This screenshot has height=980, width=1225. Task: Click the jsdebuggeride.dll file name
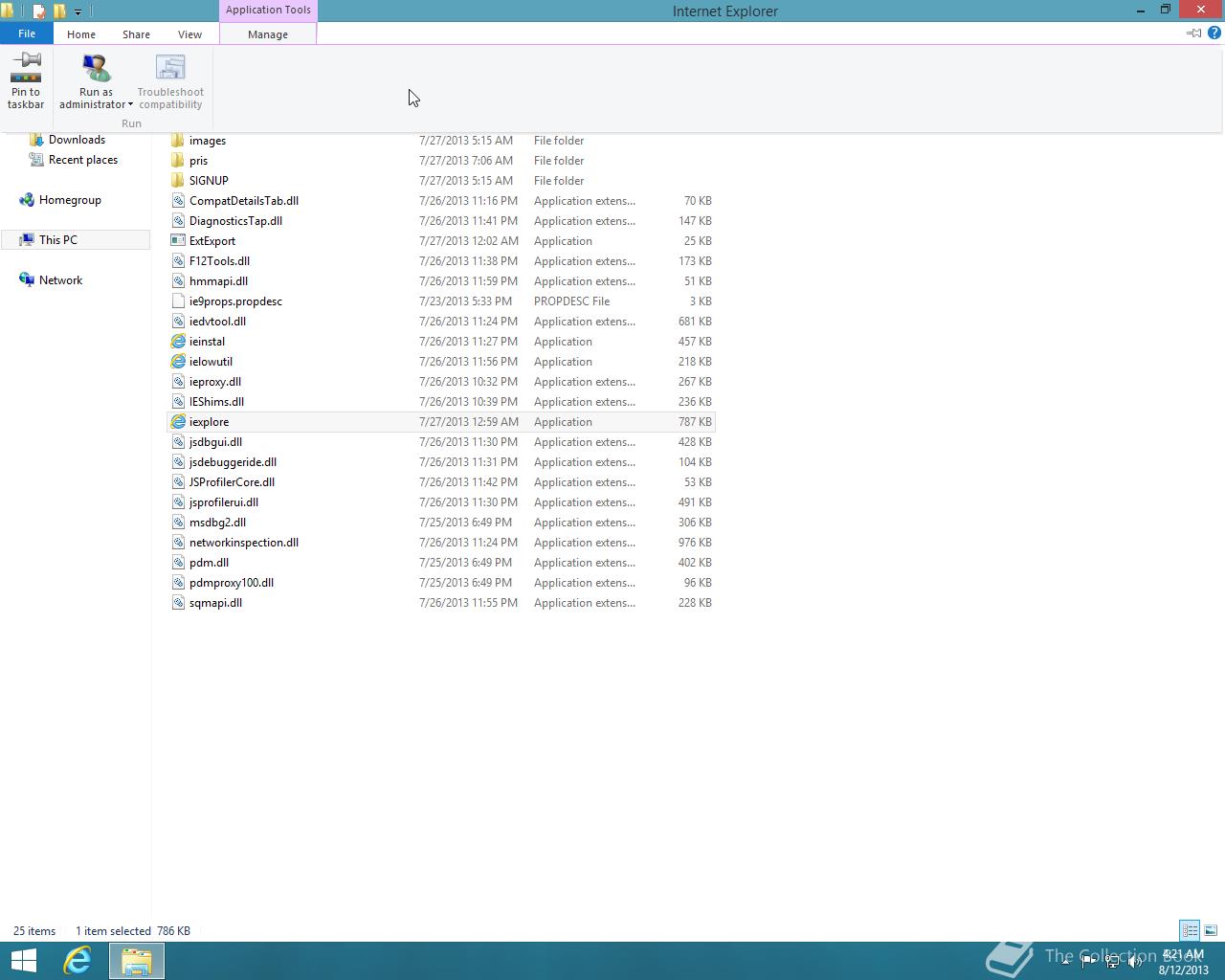tap(233, 462)
